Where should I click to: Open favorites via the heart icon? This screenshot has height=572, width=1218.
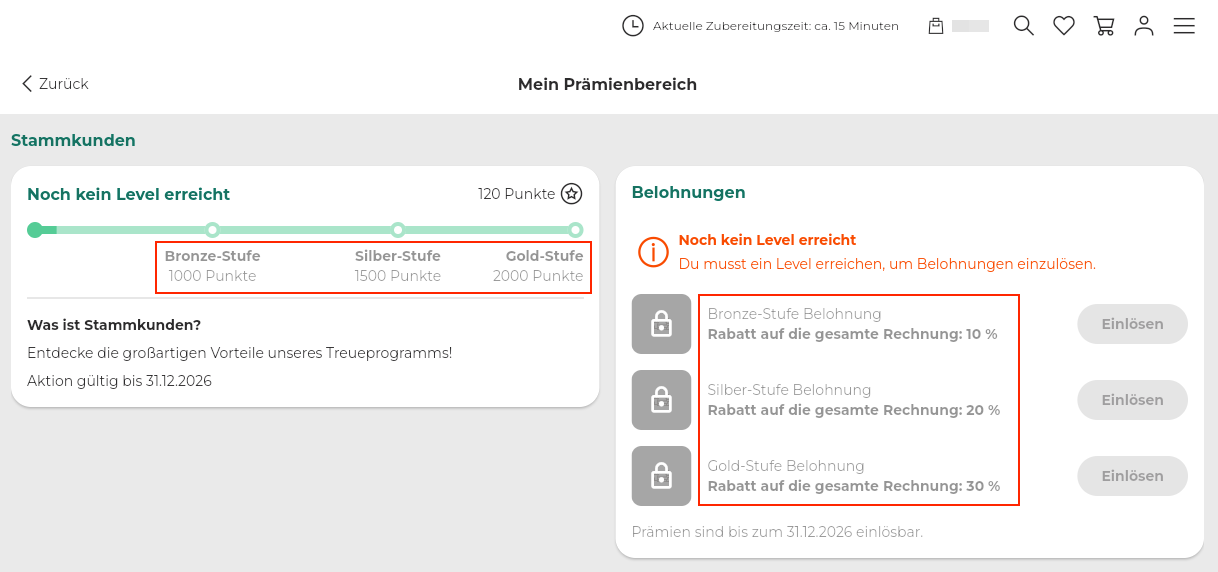(x=1064, y=26)
